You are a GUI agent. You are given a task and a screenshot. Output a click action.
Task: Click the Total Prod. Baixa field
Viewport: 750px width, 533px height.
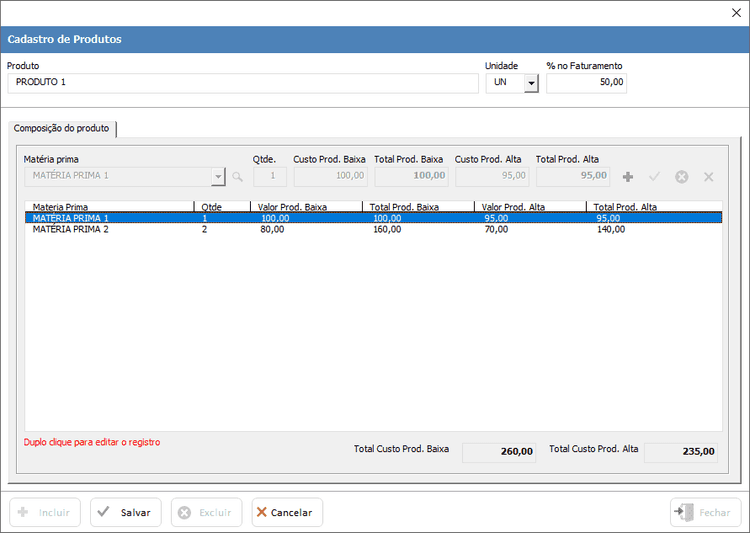point(411,176)
